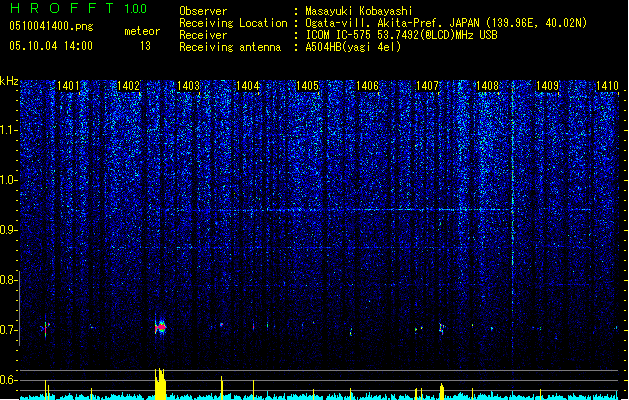Viewport: 629px width, 400px height.
Task: Select the meteor count value 13
Action: pos(145,46)
